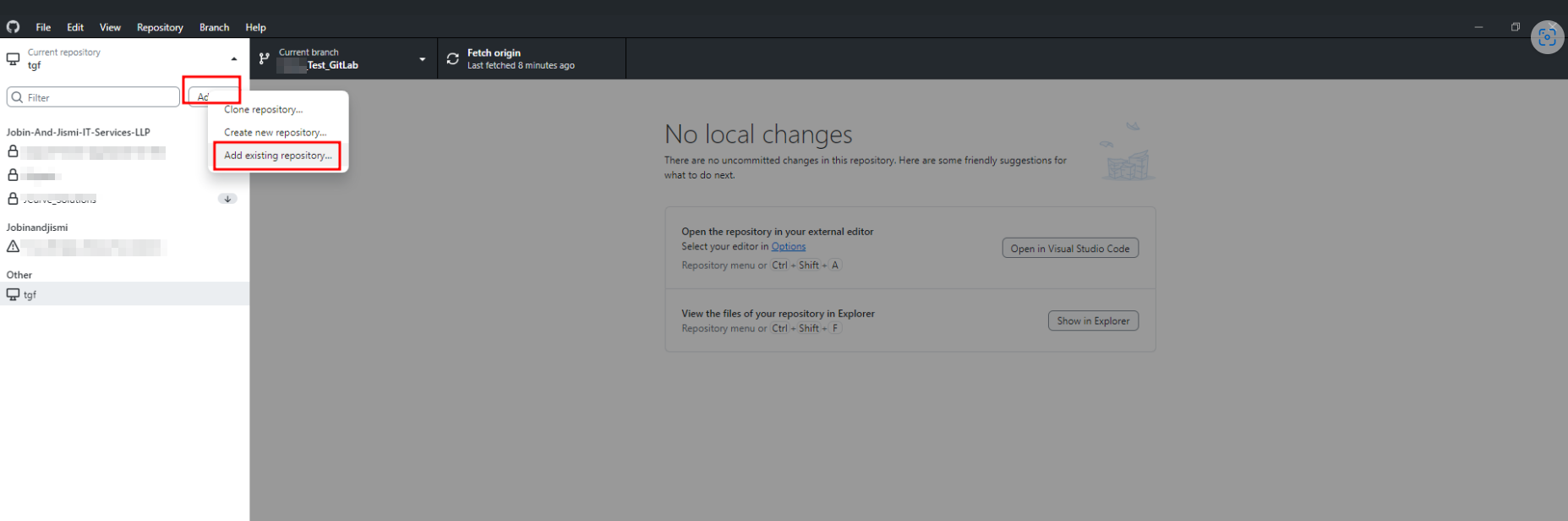The width and height of the screenshot is (1568, 521).
Task: Choose Create new repository... from the Add menu
Action: 275,133
